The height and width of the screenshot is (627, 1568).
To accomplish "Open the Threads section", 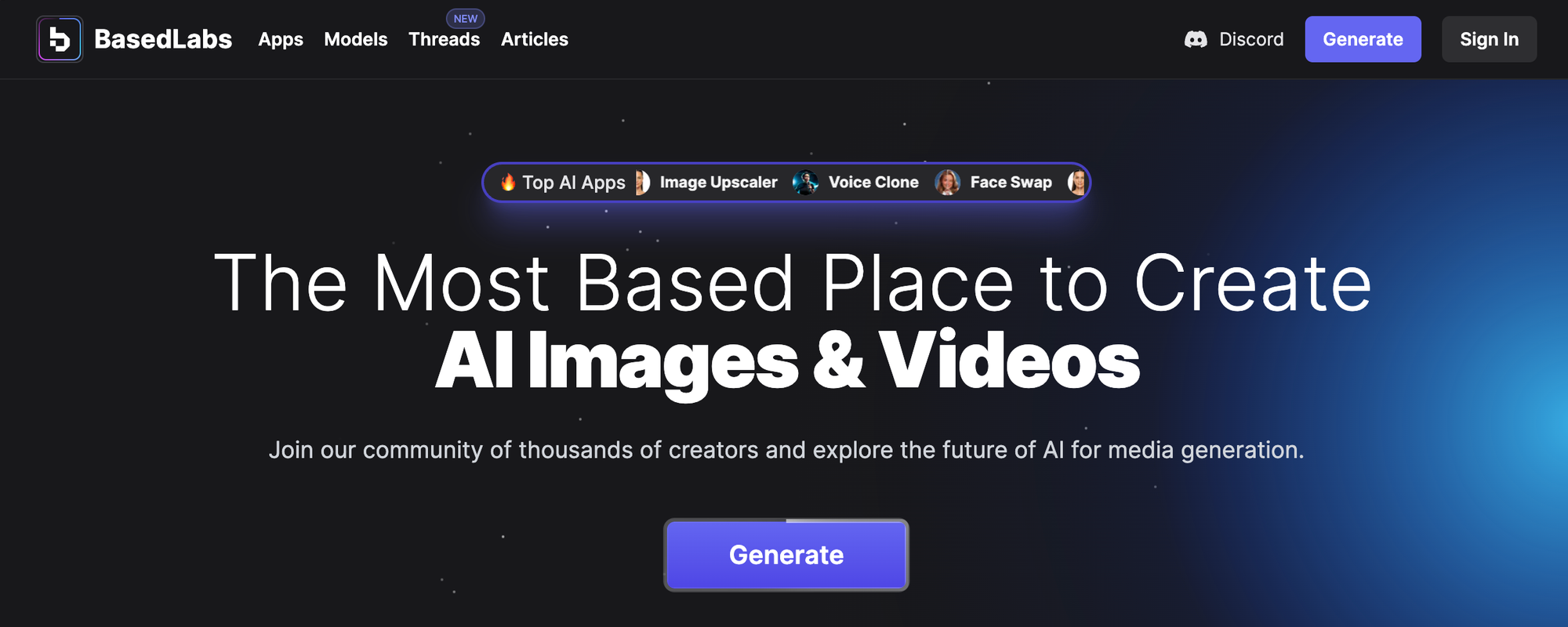I will tap(445, 39).
